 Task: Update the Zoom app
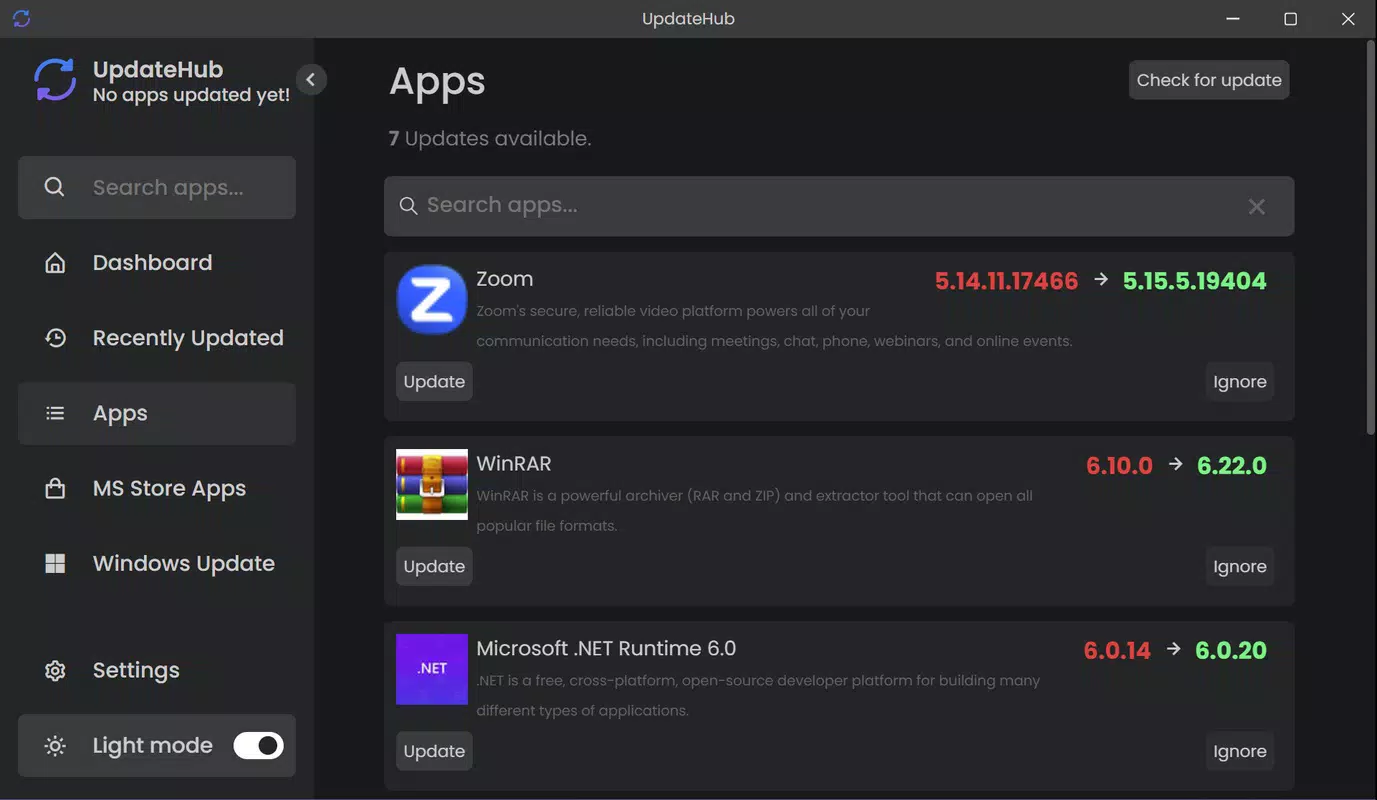[434, 382]
